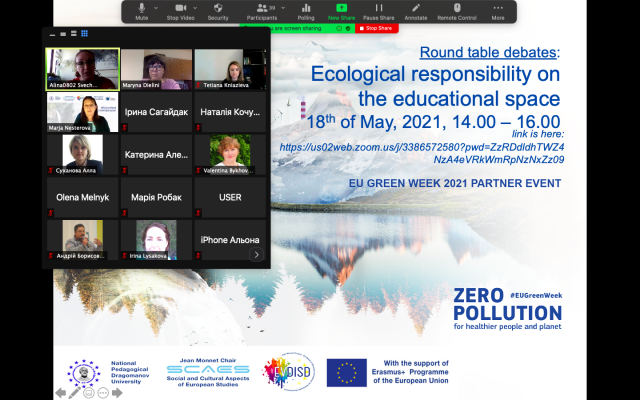This screenshot has height=400, width=640.
Task: Stop Video using the camera icon
Action: click(x=180, y=11)
